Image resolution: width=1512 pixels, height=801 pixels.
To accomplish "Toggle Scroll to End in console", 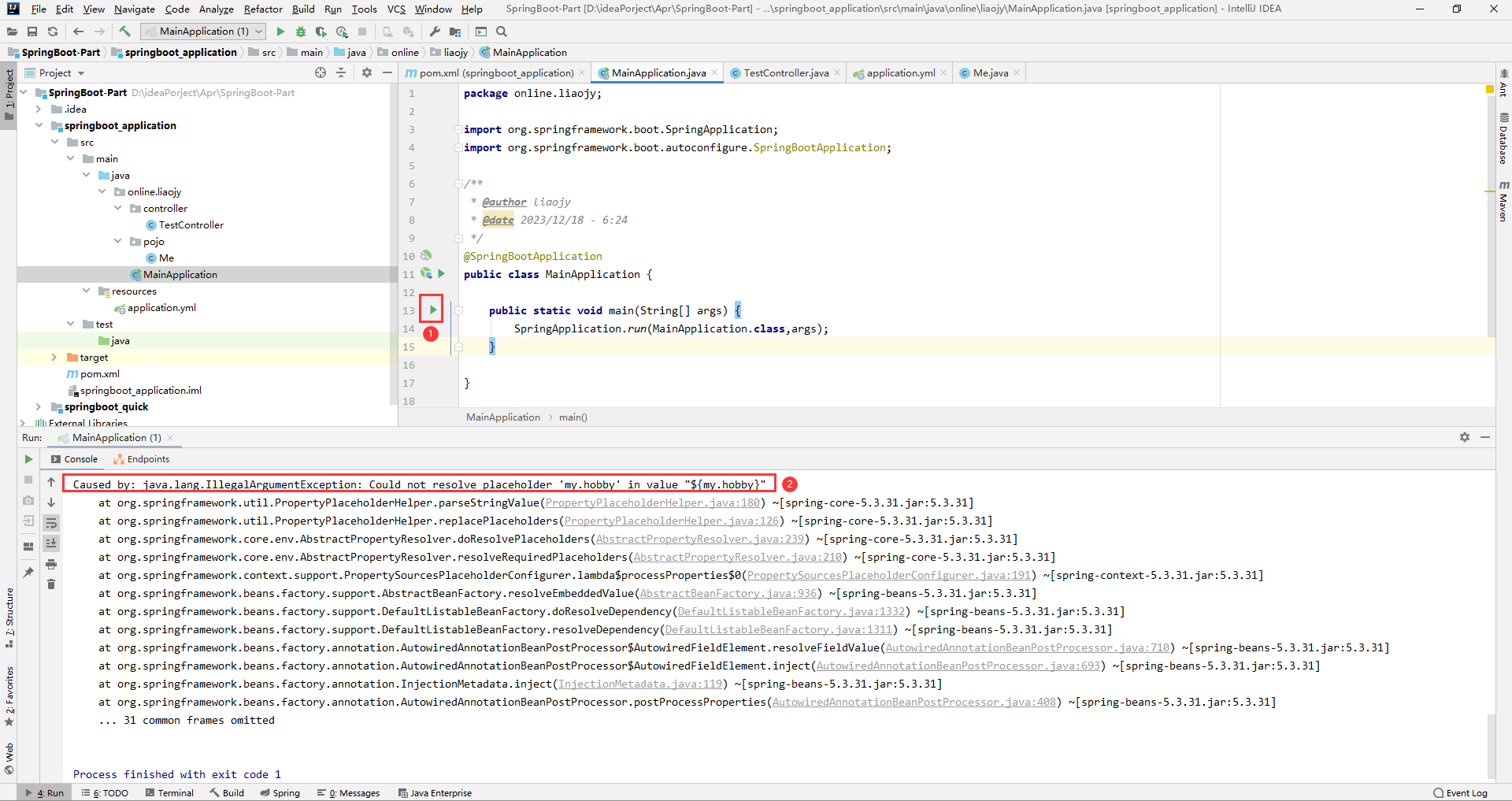I will coord(51,543).
